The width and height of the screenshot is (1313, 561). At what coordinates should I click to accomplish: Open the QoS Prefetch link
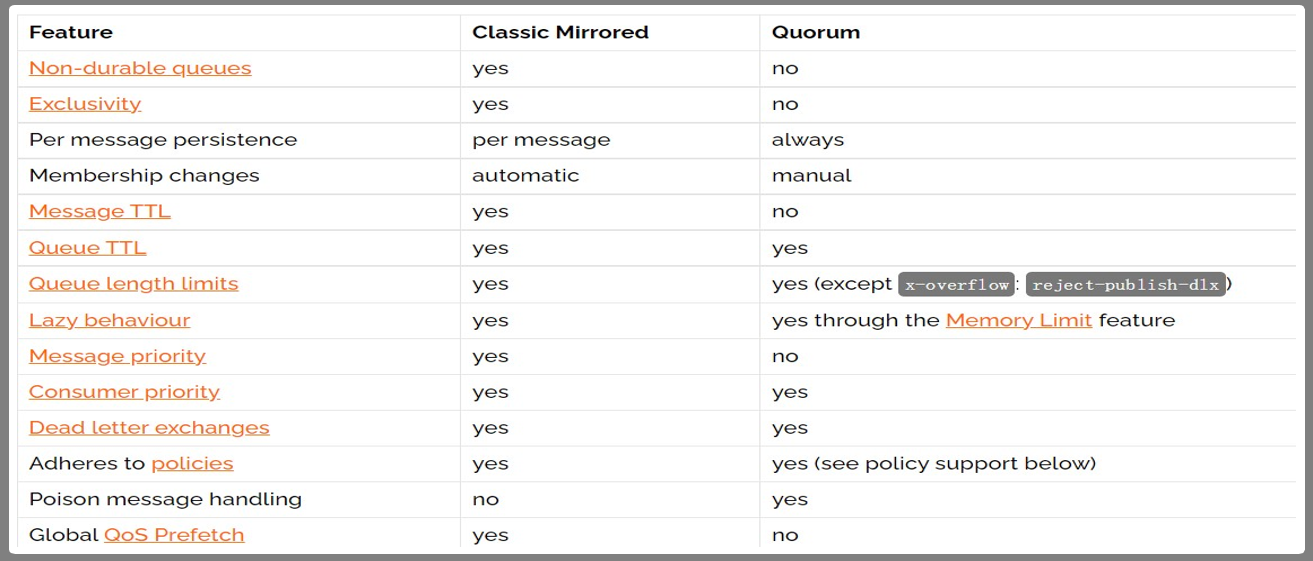[174, 535]
